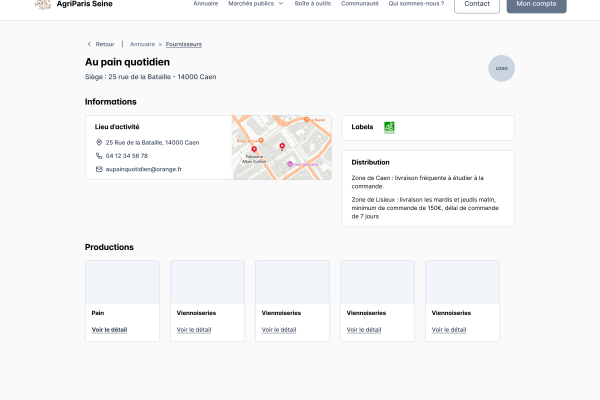The image size is (600, 400).
Task: Click the Fournisseurs breadcrumb link
Action: pos(184,44)
